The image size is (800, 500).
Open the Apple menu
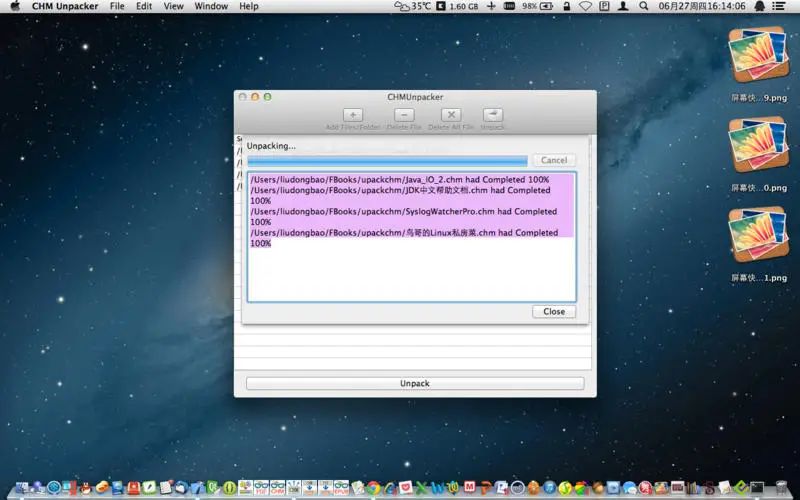(15, 6)
